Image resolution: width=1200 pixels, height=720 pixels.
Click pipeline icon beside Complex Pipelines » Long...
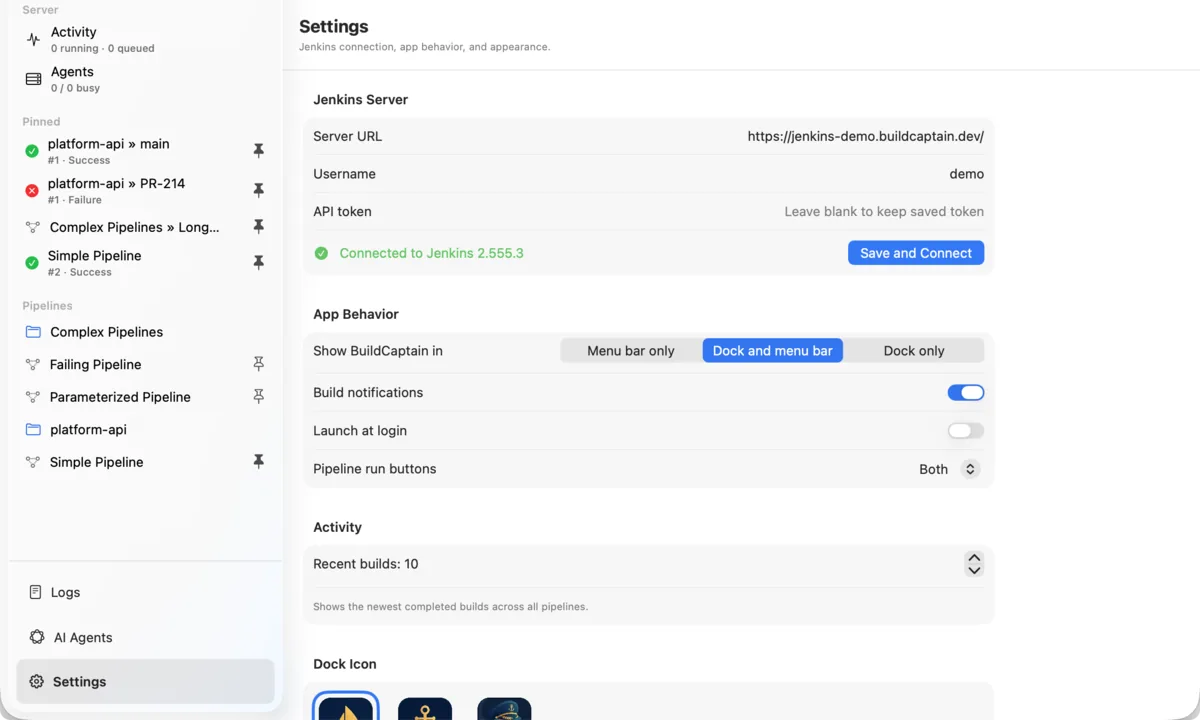point(33,227)
